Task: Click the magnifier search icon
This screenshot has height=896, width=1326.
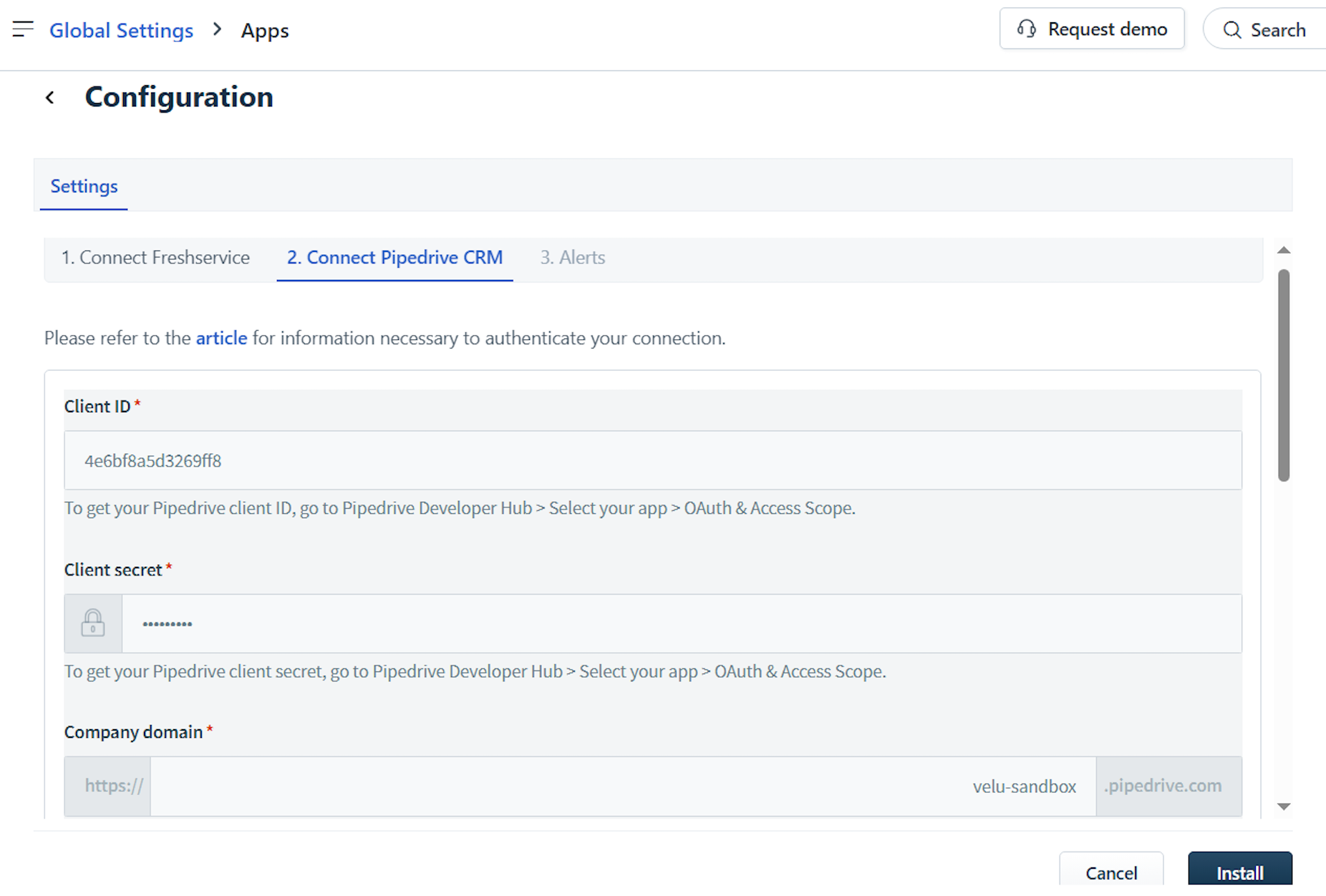Action: click(x=1231, y=30)
